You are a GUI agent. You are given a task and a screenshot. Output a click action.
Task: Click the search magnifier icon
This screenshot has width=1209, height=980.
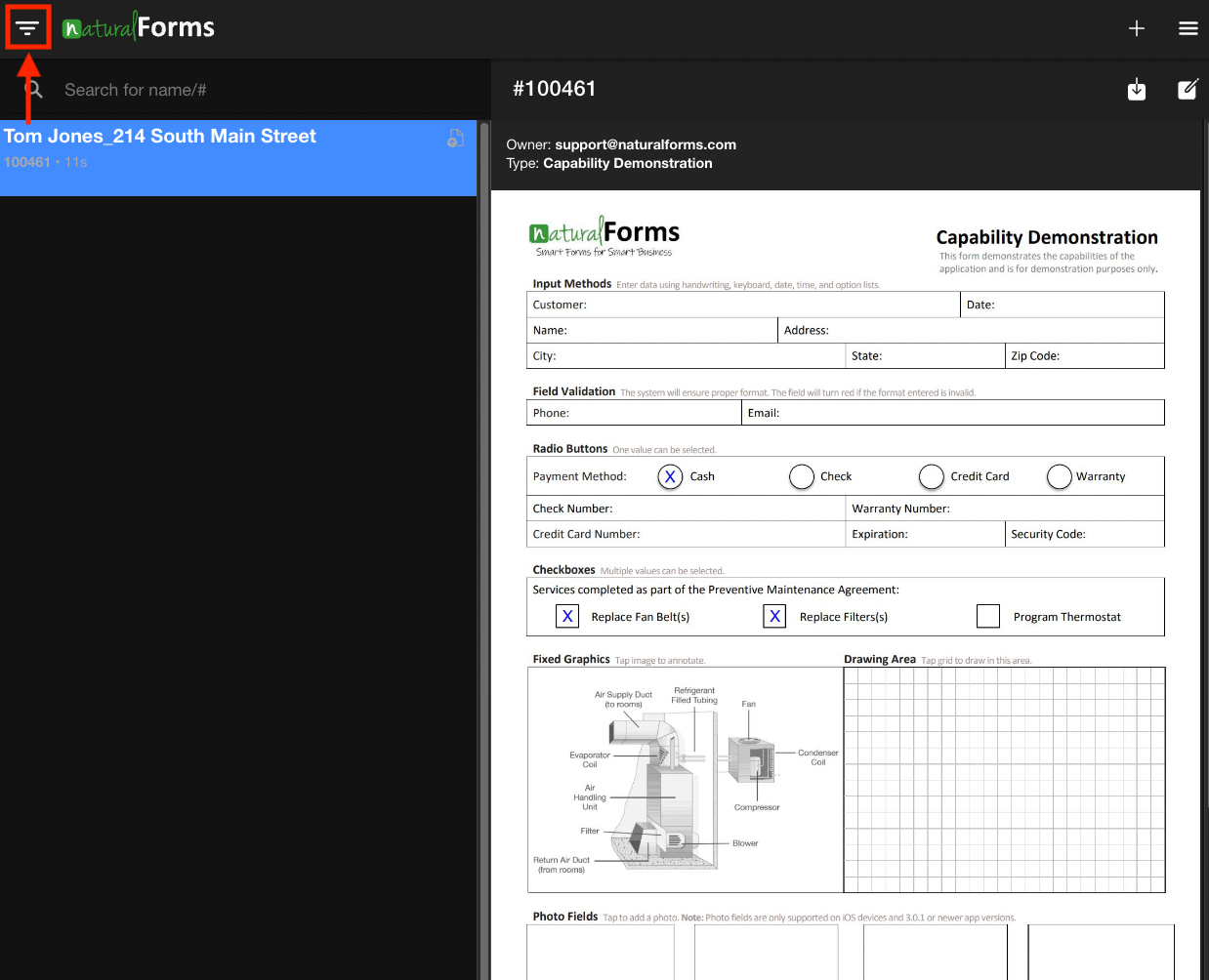pos(33,90)
